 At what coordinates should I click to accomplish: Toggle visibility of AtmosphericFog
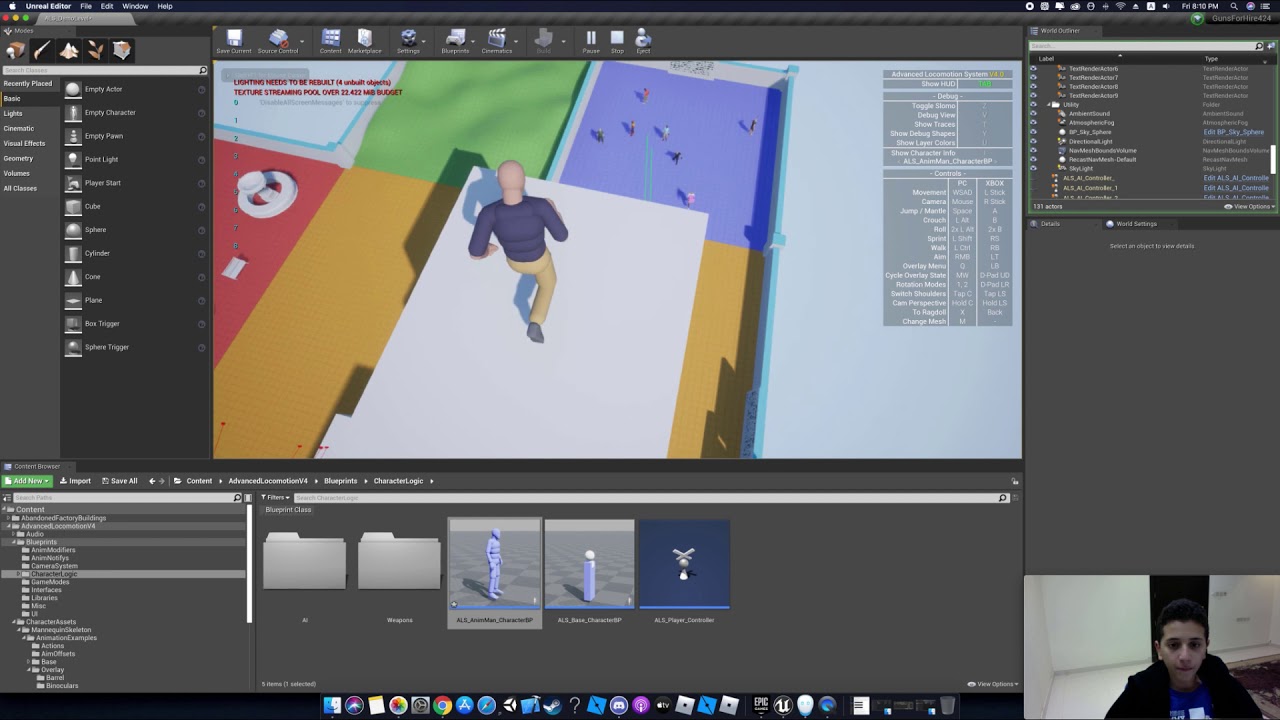(1034, 123)
